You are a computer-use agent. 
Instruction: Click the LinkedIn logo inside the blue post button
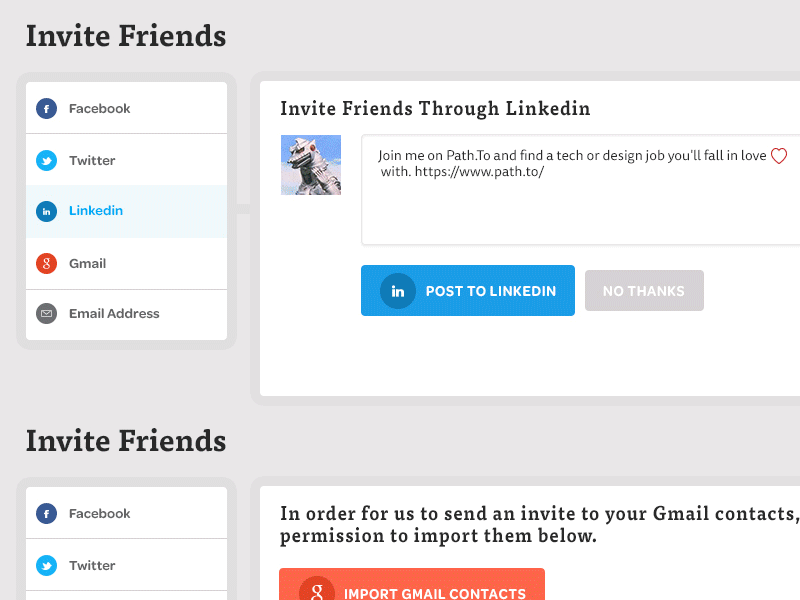click(x=398, y=291)
